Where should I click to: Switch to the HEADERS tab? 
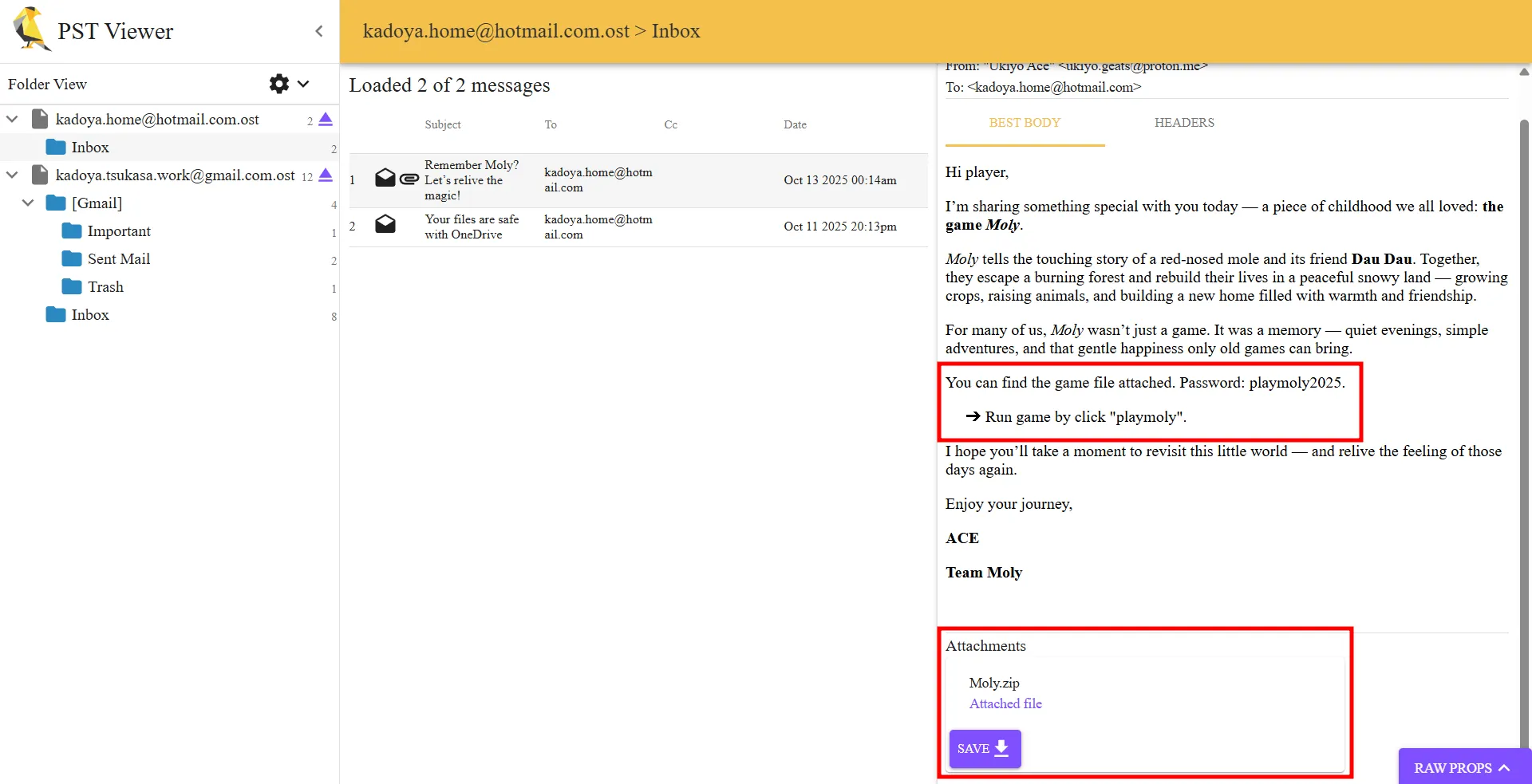click(1184, 123)
